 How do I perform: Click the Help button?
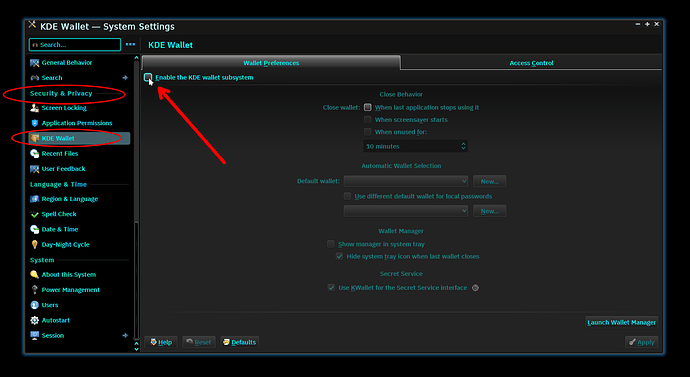(161, 342)
